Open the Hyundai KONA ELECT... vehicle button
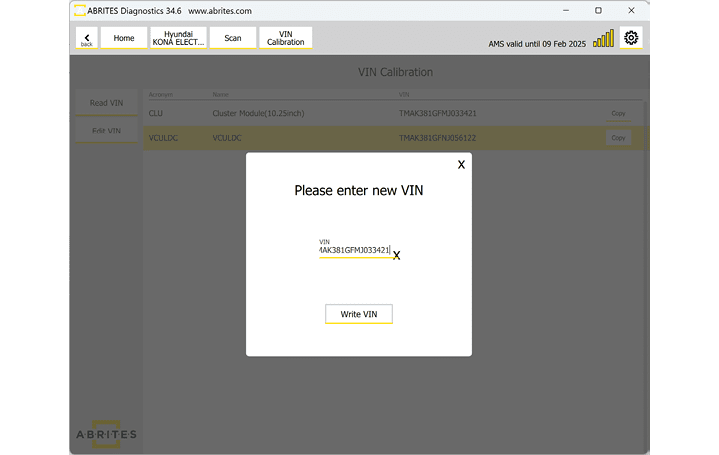This screenshot has width=719, height=455. click(179, 38)
